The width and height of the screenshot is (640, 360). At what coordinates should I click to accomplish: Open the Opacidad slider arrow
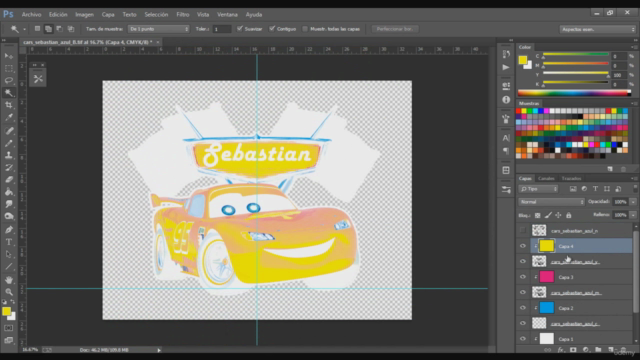[x=633, y=202]
